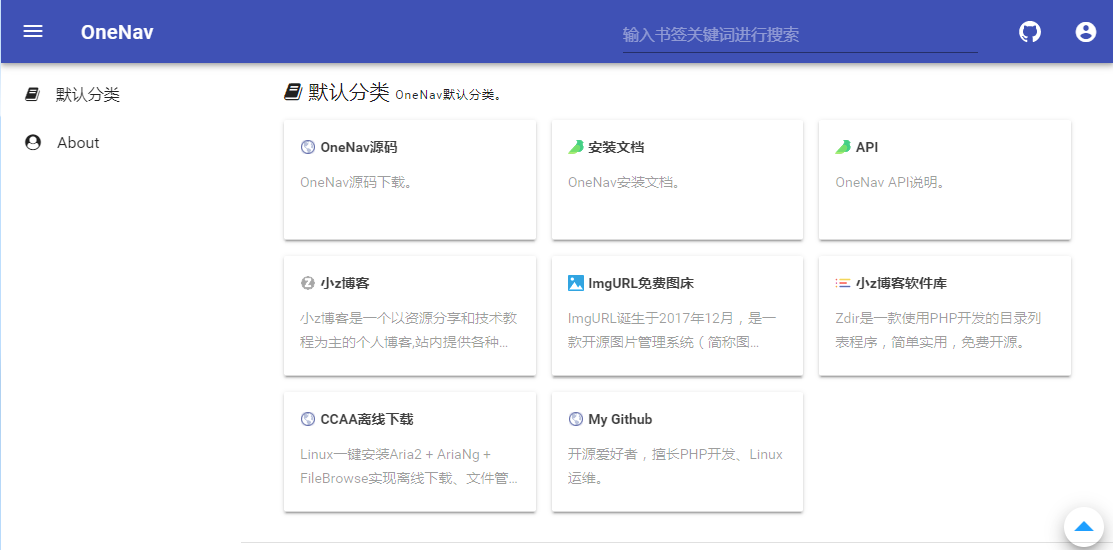Click the globe icon beside OneNav源码
The width and height of the screenshot is (1113, 550).
click(308, 147)
